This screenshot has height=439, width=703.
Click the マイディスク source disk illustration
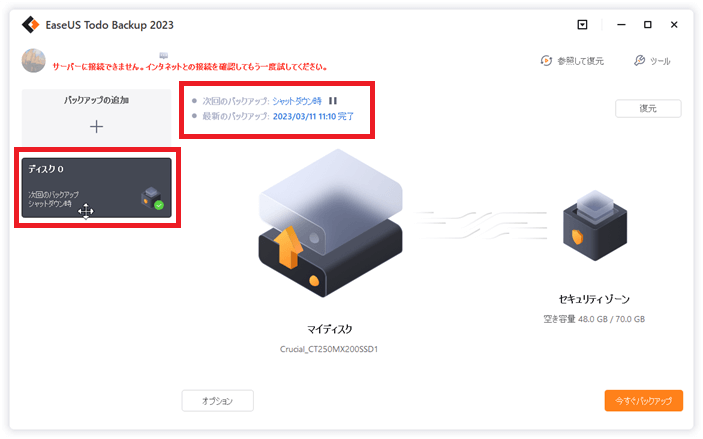330,223
